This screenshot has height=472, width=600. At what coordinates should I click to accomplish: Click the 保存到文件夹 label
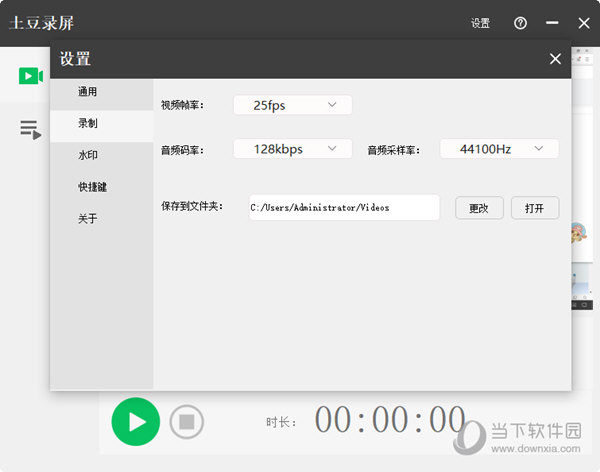192,206
